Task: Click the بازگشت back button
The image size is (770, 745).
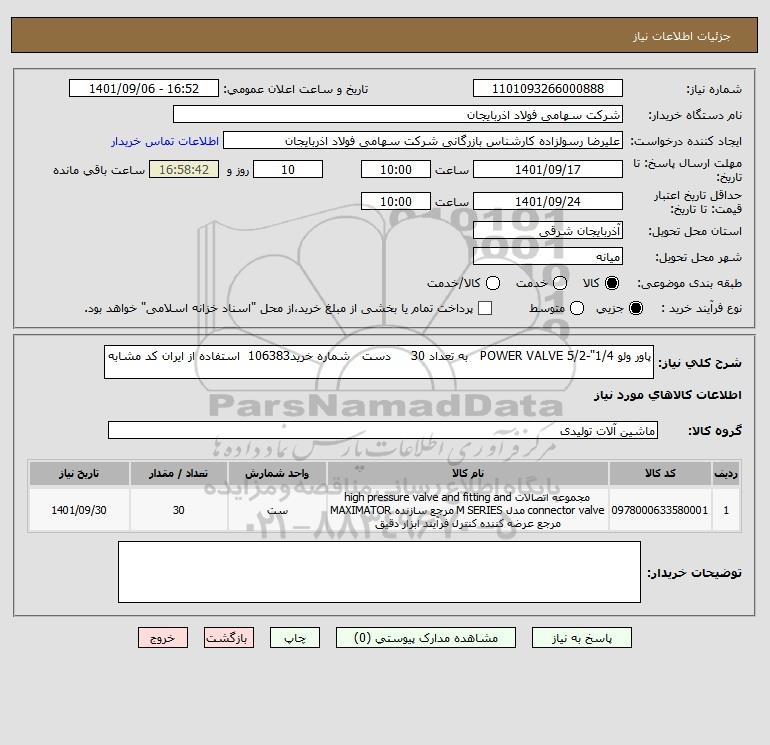Action: tap(229, 638)
